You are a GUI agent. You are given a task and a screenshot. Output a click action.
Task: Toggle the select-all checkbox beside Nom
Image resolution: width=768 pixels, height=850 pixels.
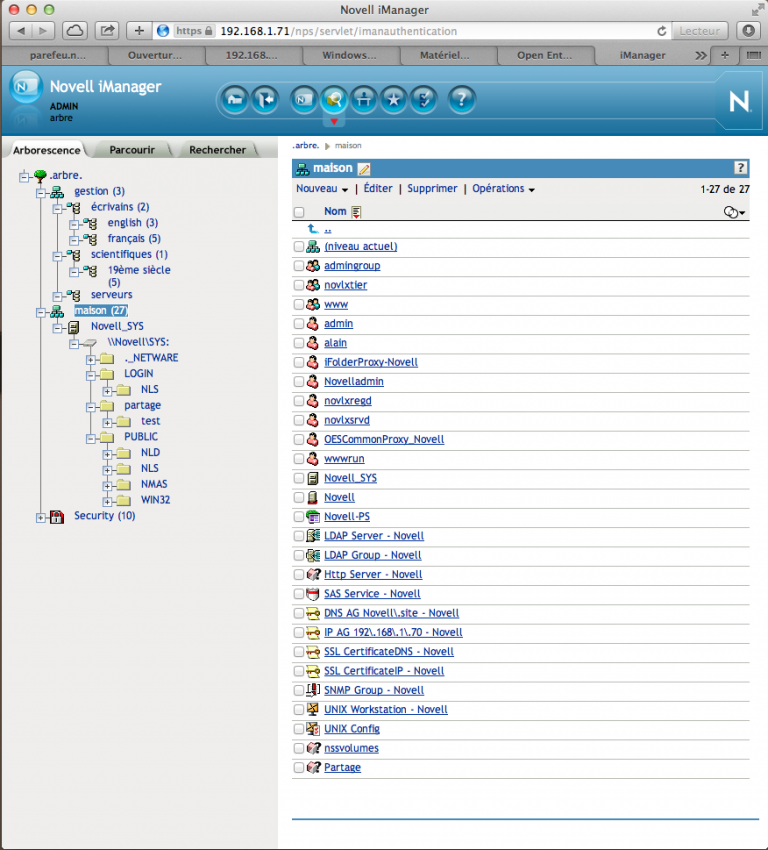(x=299, y=212)
